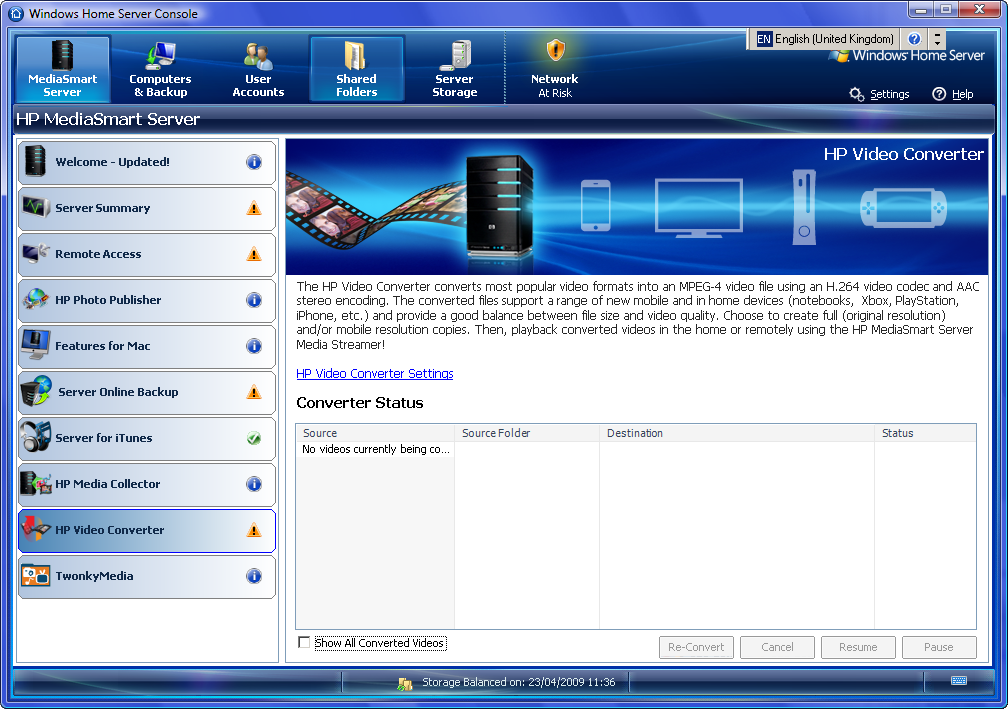Viewport: 1008px width, 709px height.
Task: Click the keyboard icon in status bar
Action: pos(958,681)
